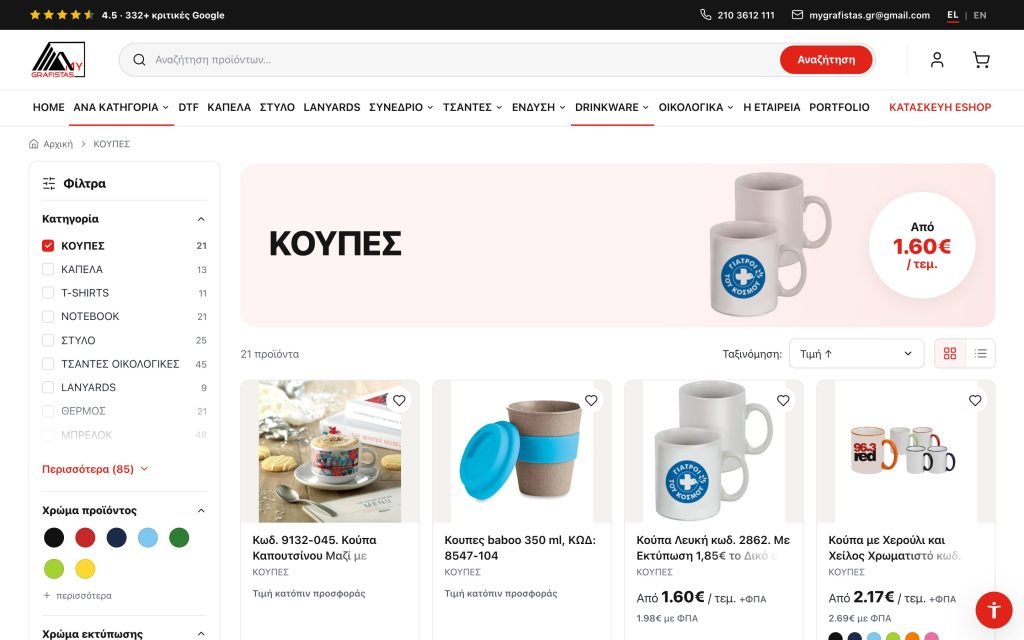
Task: Check the NOTEBOOK category checkbox
Action: 48,316
